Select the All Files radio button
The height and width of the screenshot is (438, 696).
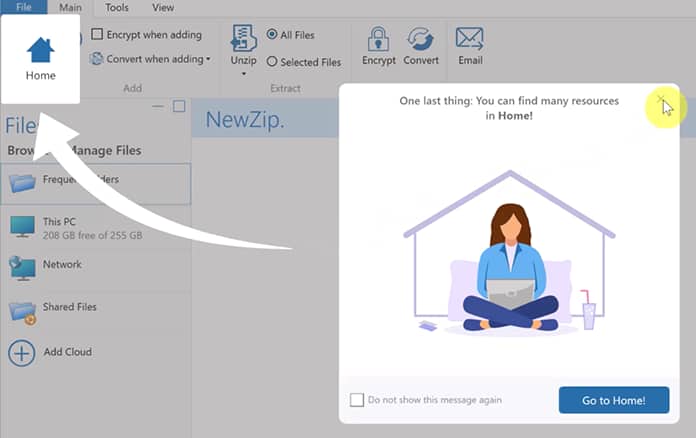[x=272, y=35]
